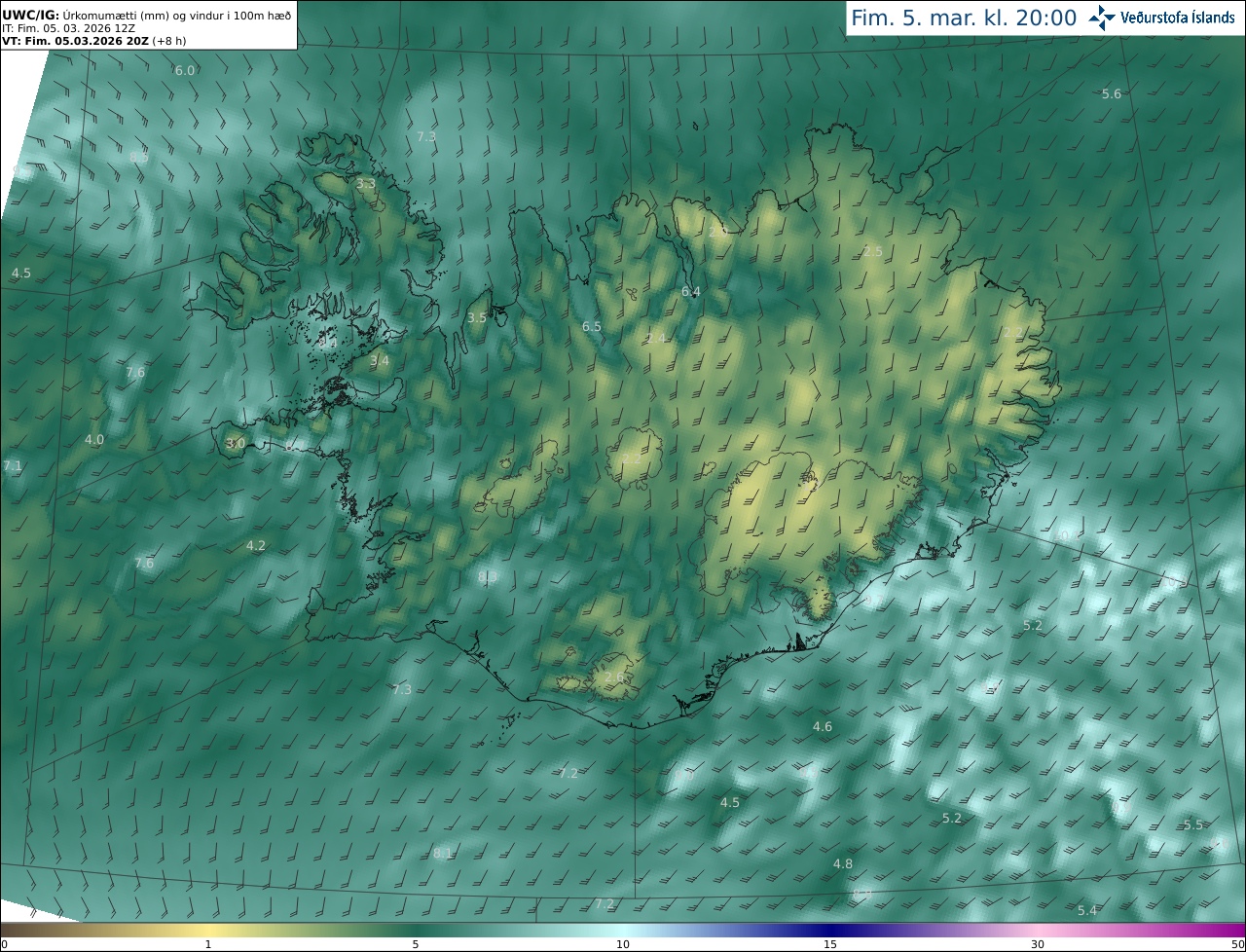Viewport: 1246px width, 952px height.
Task: Click the legend tick label 15
Action: click(830, 944)
